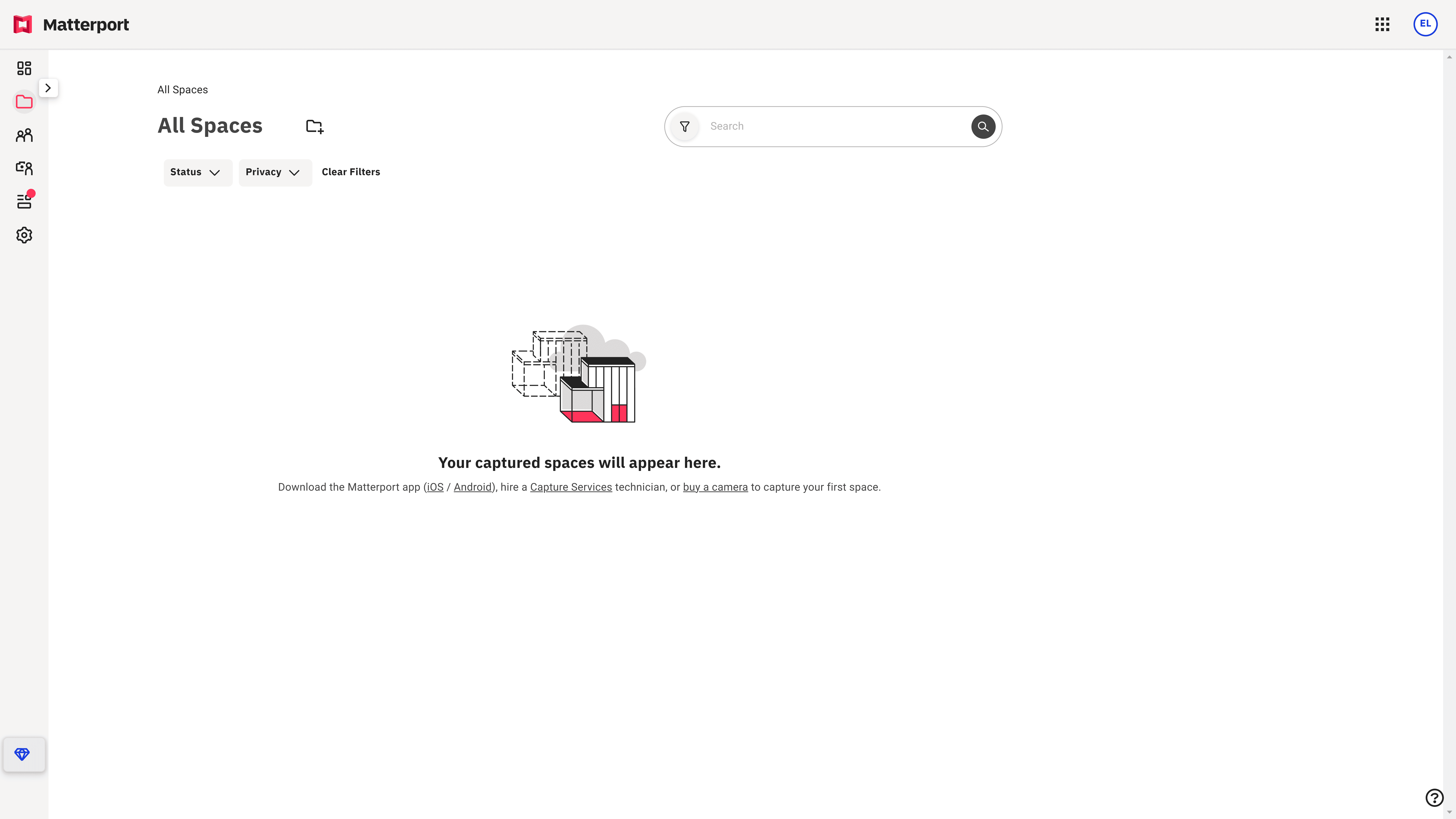The height and width of the screenshot is (819, 1456).
Task: Open the Privacy filter dropdown
Action: tap(275, 172)
